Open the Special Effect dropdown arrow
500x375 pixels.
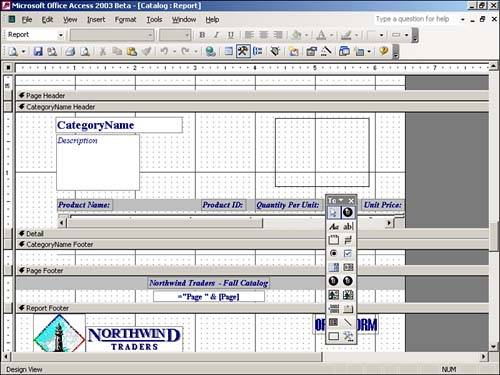click(406, 35)
